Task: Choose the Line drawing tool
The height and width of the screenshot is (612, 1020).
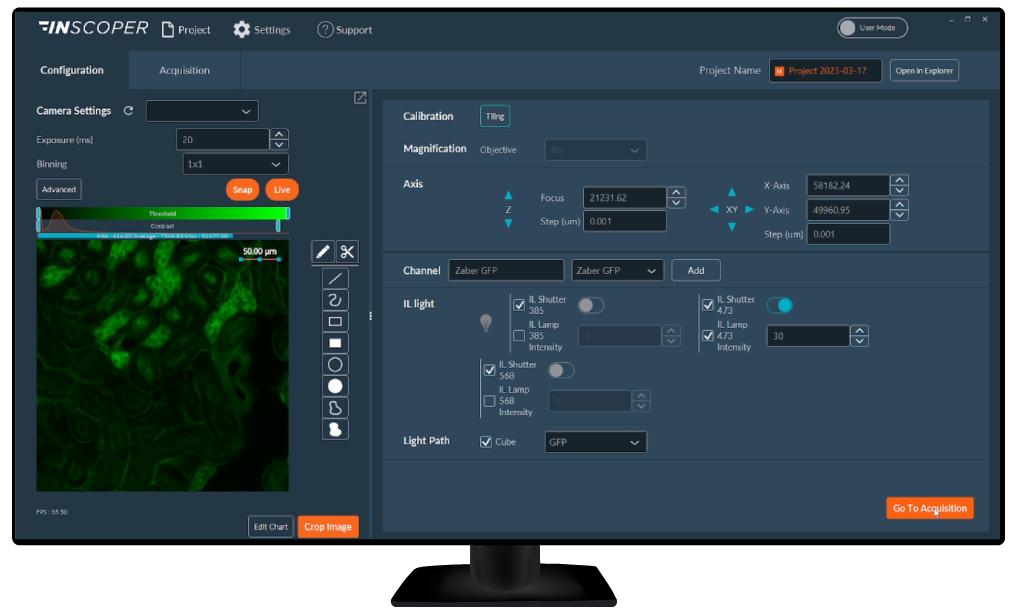Action: (x=335, y=277)
